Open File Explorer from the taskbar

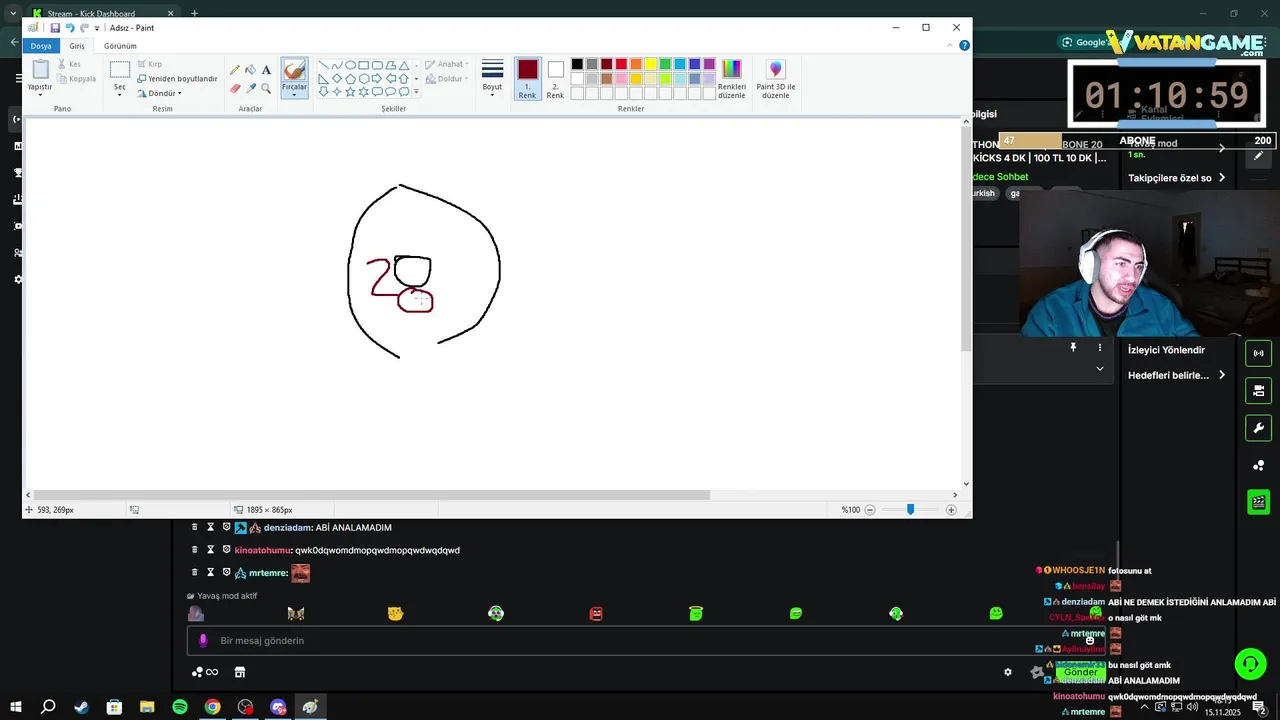[x=147, y=707]
